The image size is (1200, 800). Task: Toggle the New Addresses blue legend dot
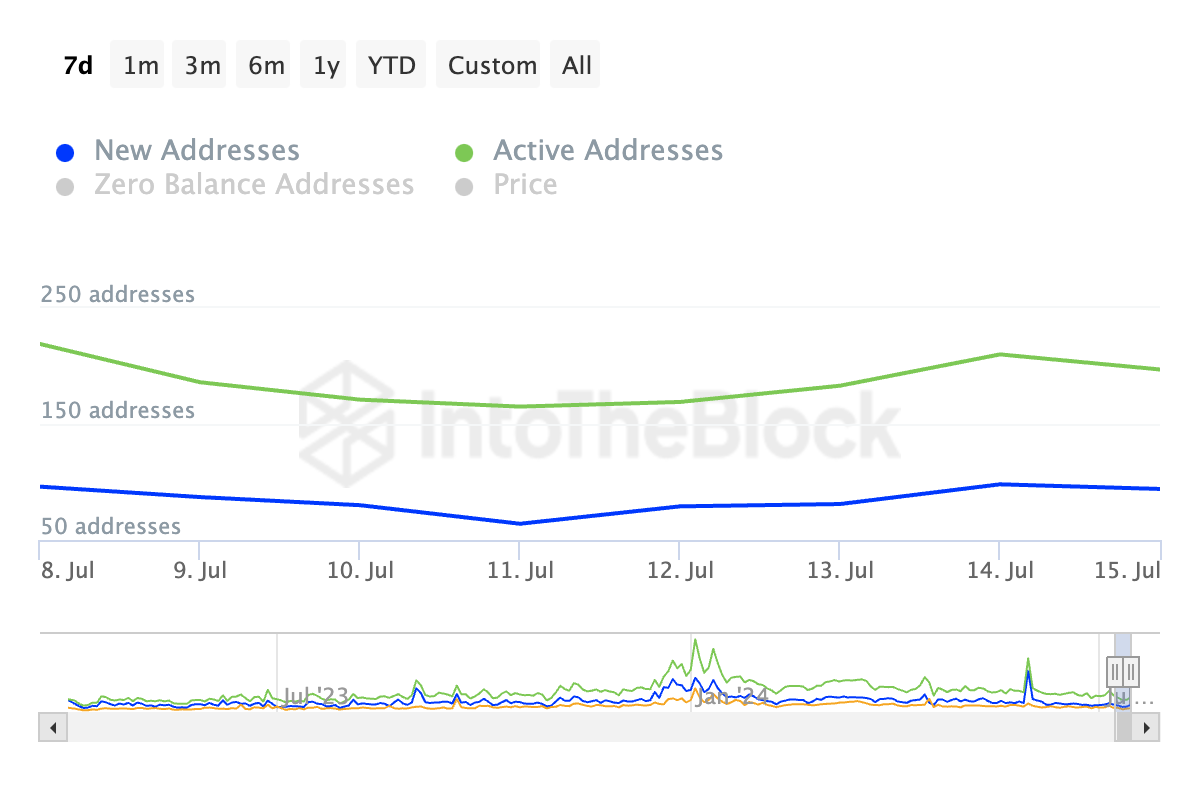click(65, 153)
